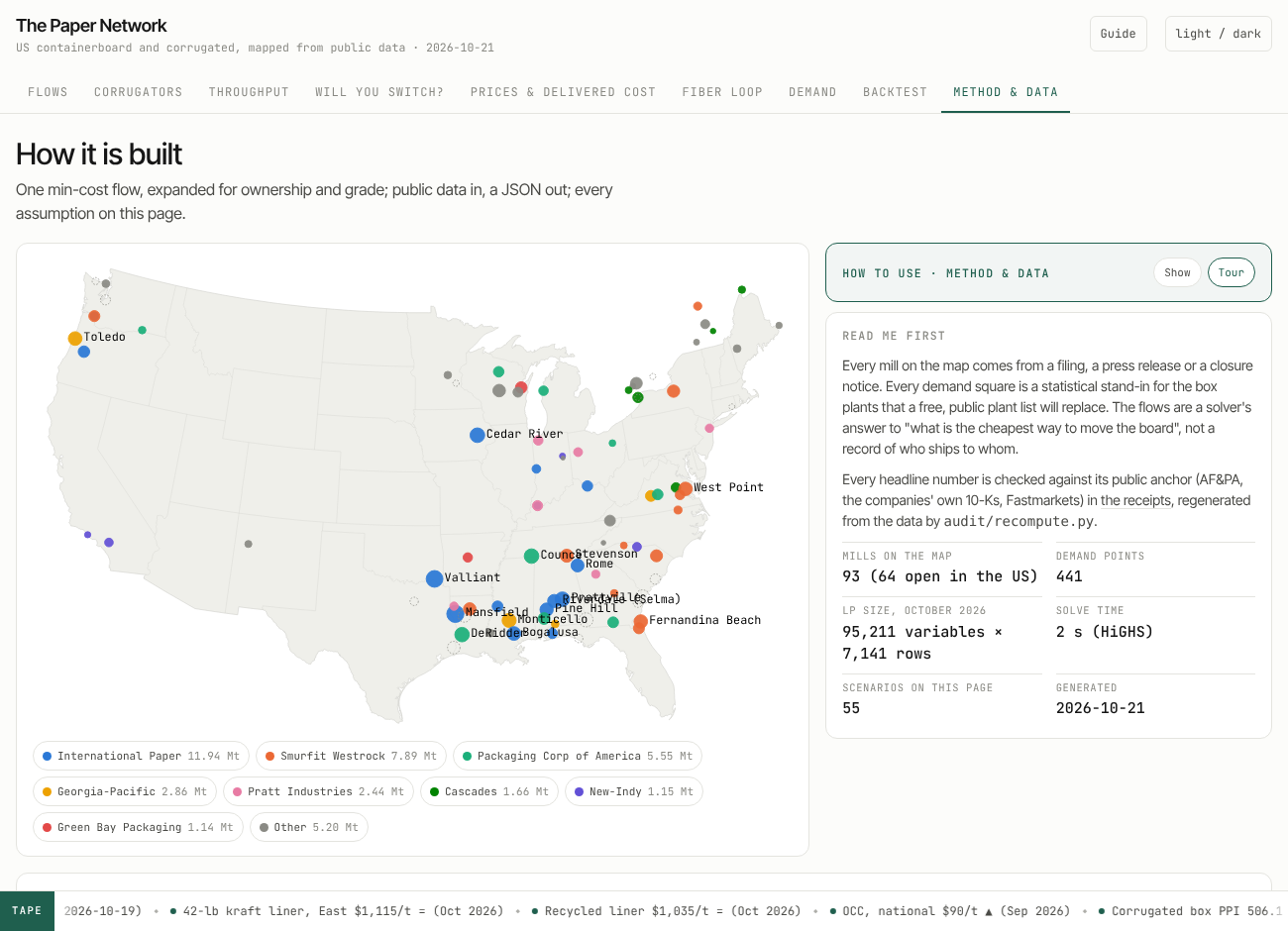The width and height of the screenshot is (1288, 931).
Task: Toggle light / dark theme
Action: (x=1218, y=34)
